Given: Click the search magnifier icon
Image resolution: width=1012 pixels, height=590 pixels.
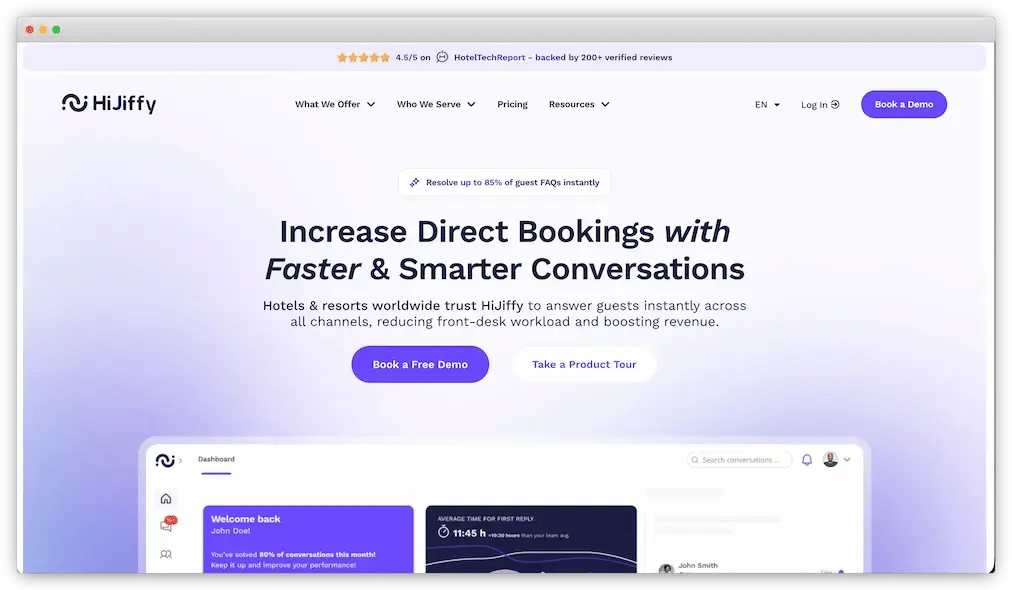Looking at the screenshot, I should (695, 460).
